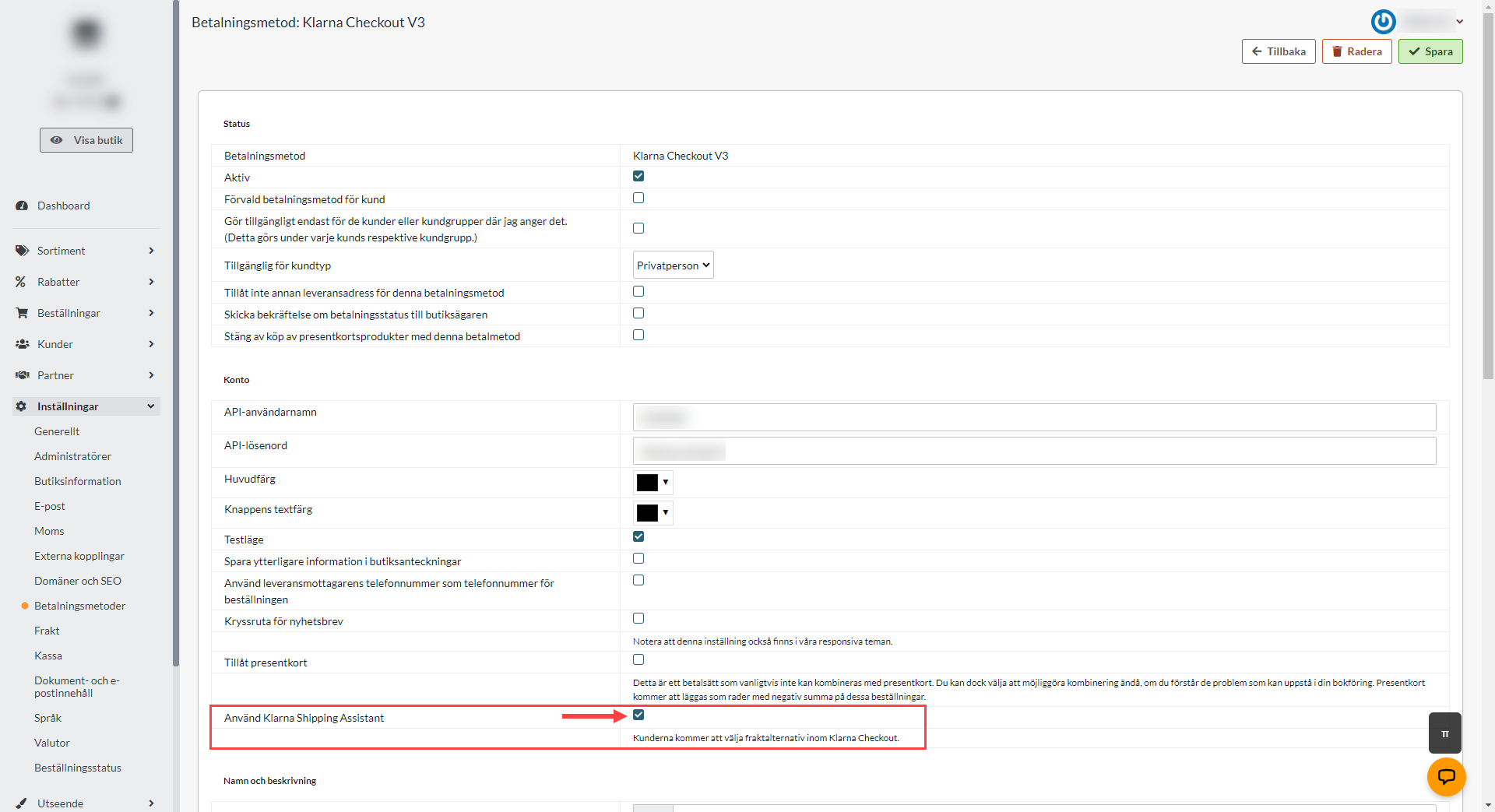Click the page vertical scrollbar
The width and height of the screenshot is (1495, 812).
pos(1488,195)
